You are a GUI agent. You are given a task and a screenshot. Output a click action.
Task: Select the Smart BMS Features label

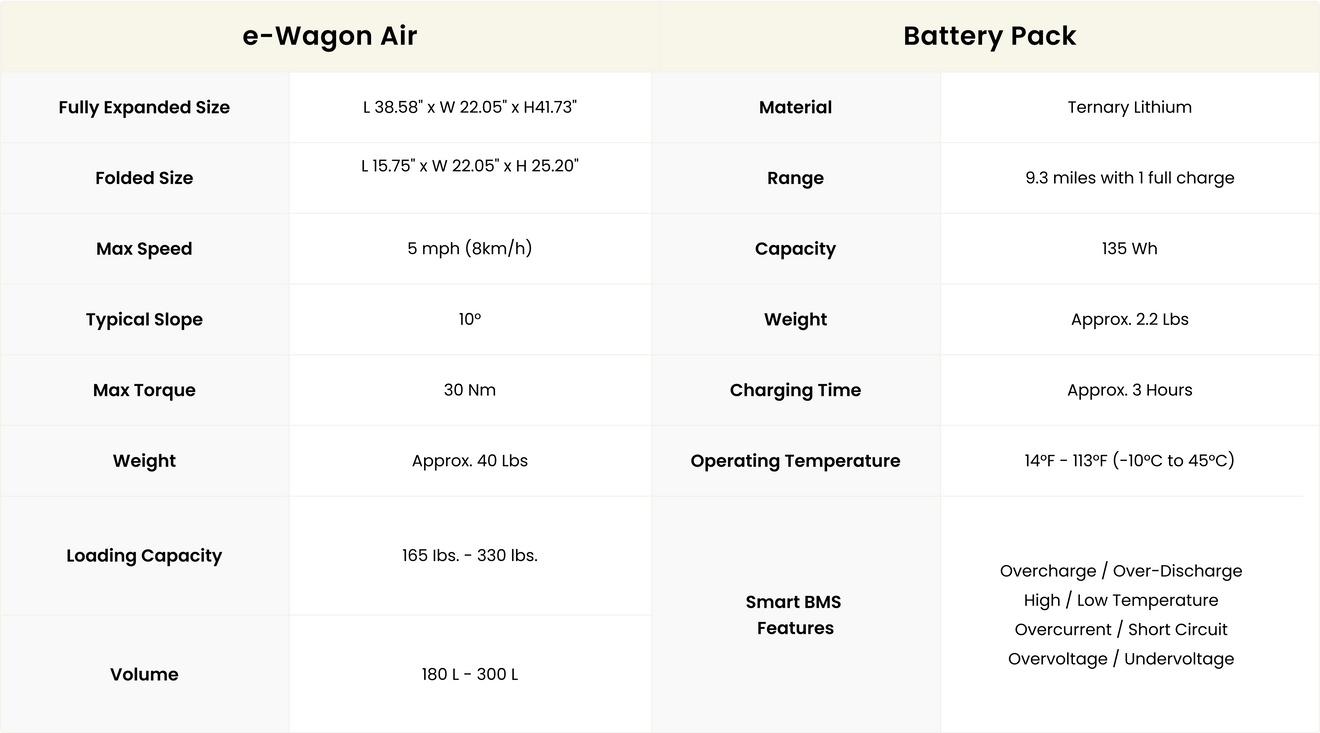point(795,615)
